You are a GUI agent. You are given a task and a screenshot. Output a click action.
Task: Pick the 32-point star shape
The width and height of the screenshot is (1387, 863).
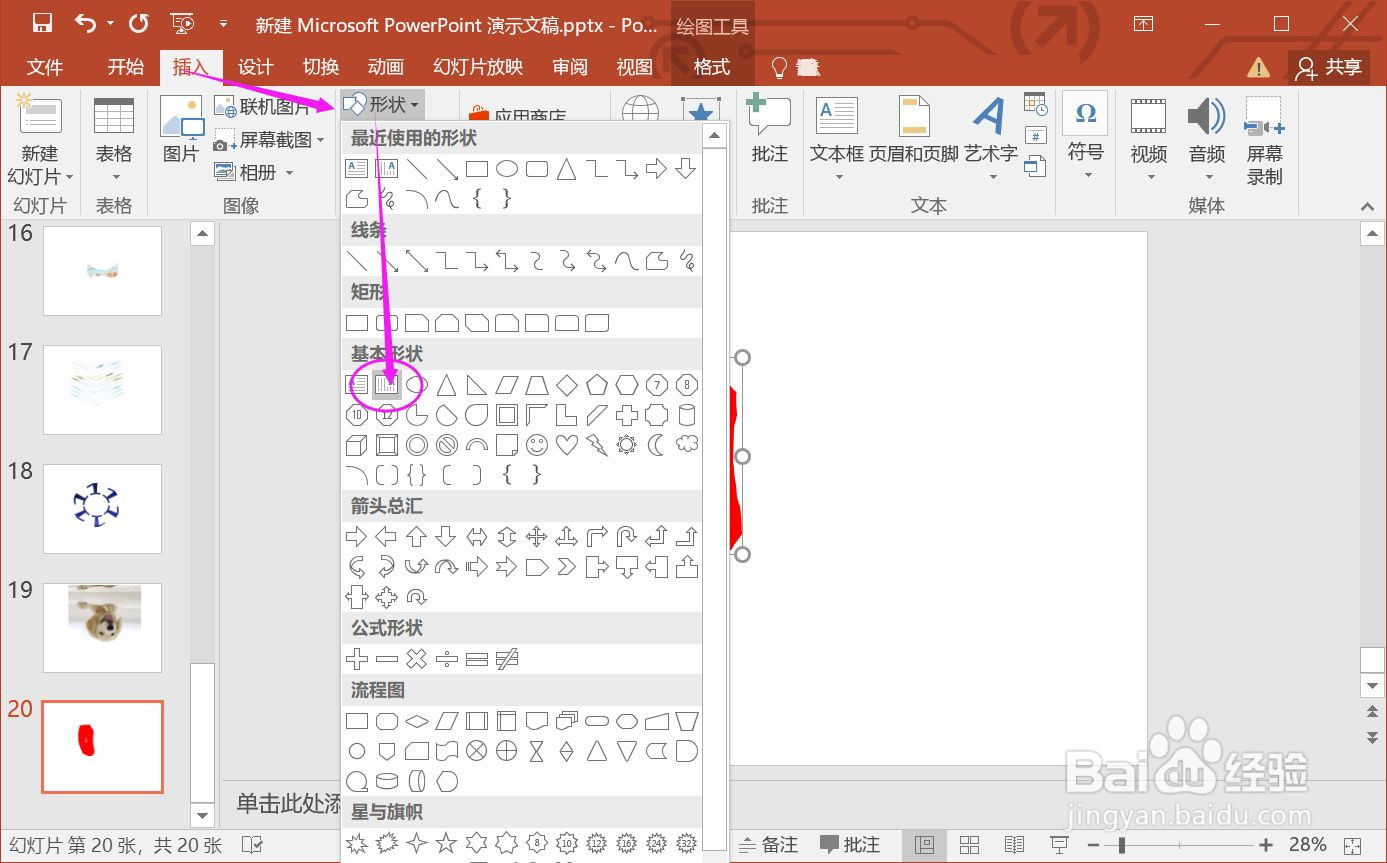click(687, 843)
